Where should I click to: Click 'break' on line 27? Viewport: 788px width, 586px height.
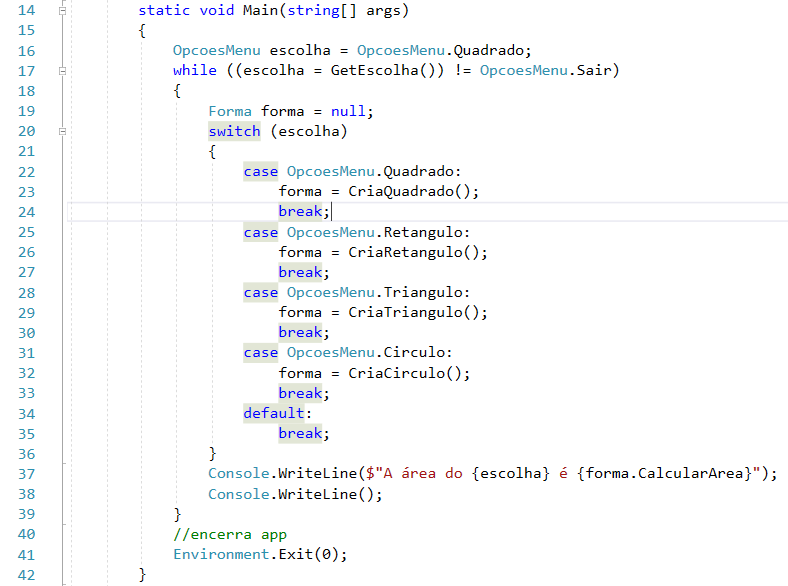[300, 272]
